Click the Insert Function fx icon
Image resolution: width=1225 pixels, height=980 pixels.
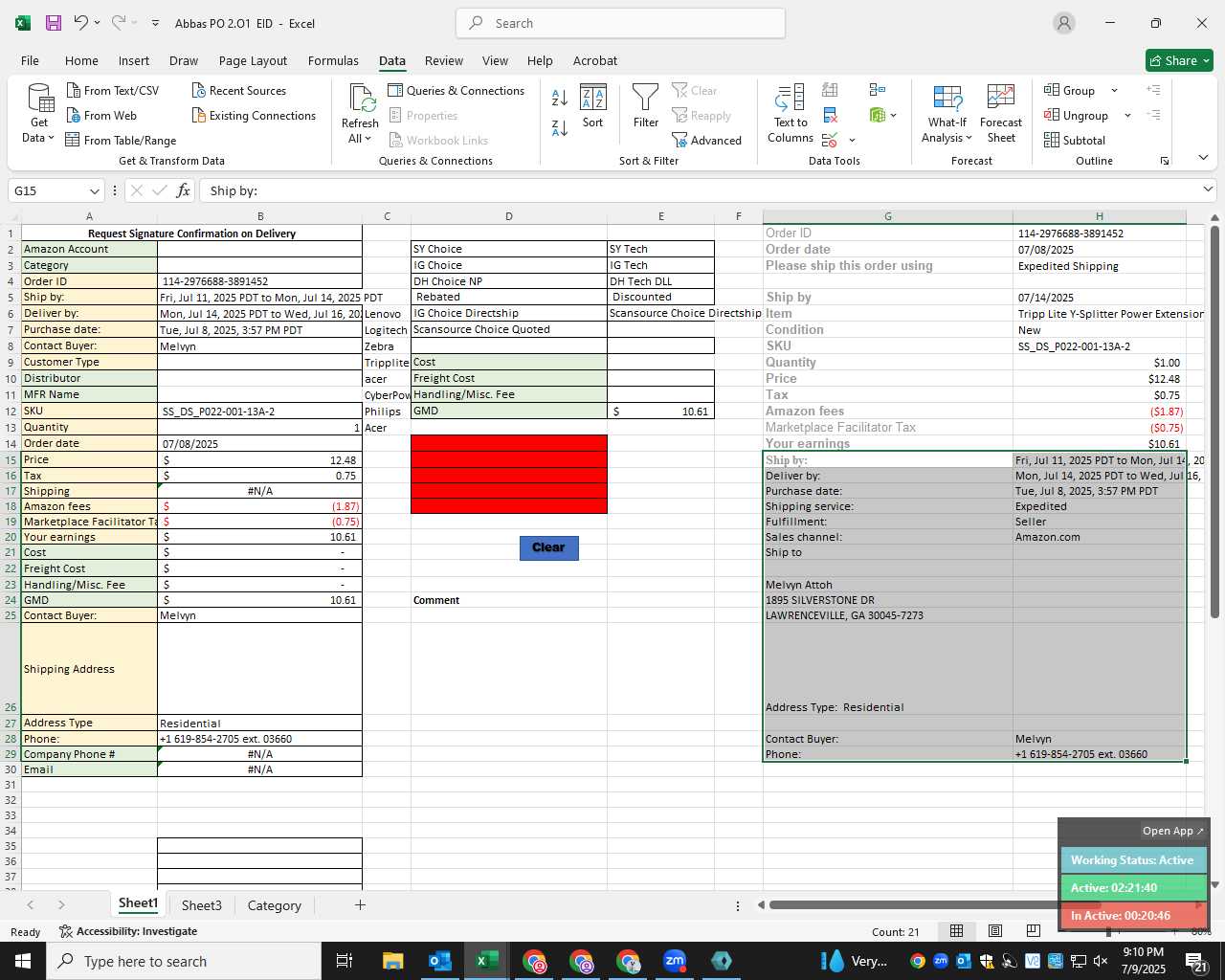point(183,190)
